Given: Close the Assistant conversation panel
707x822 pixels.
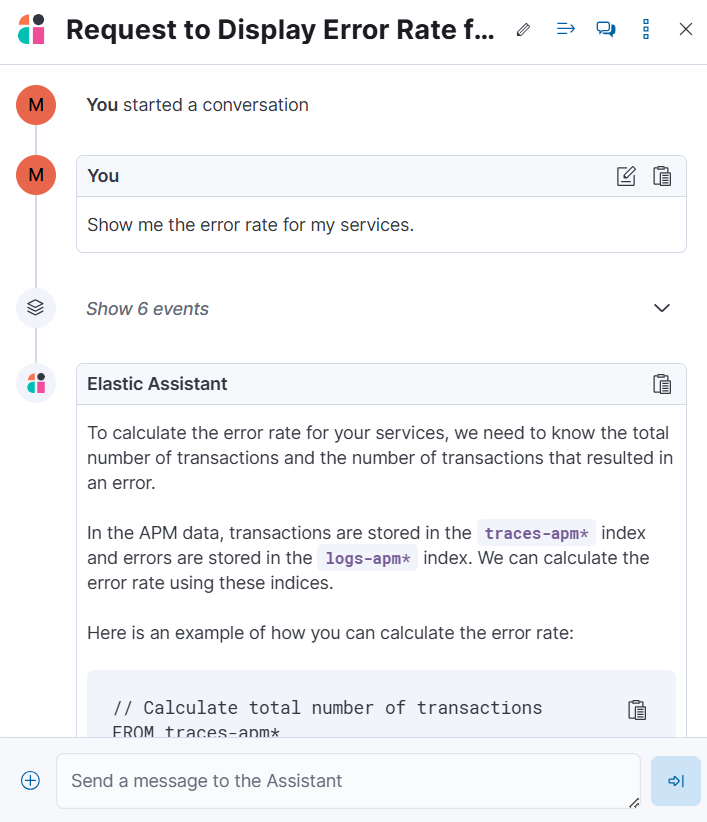Looking at the screenshot, I should click(686, 29).
